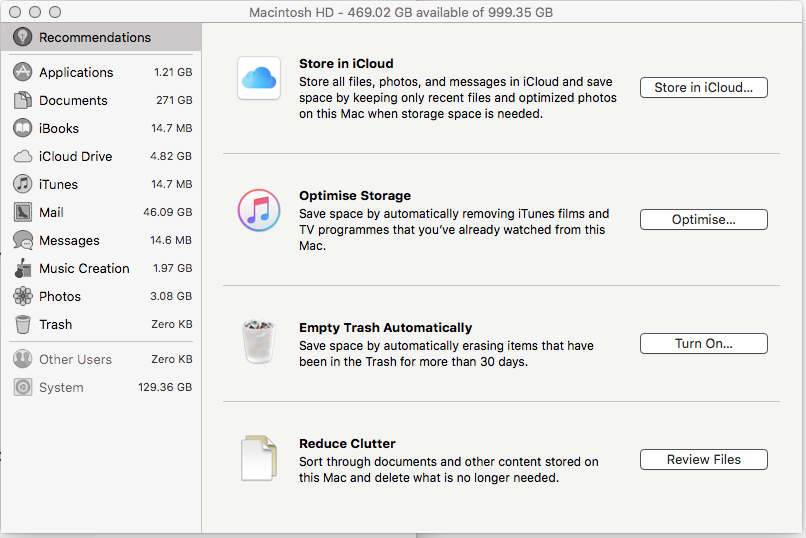Click the System gear icon
Screen dimensions: 806x538
click(23, 387)
